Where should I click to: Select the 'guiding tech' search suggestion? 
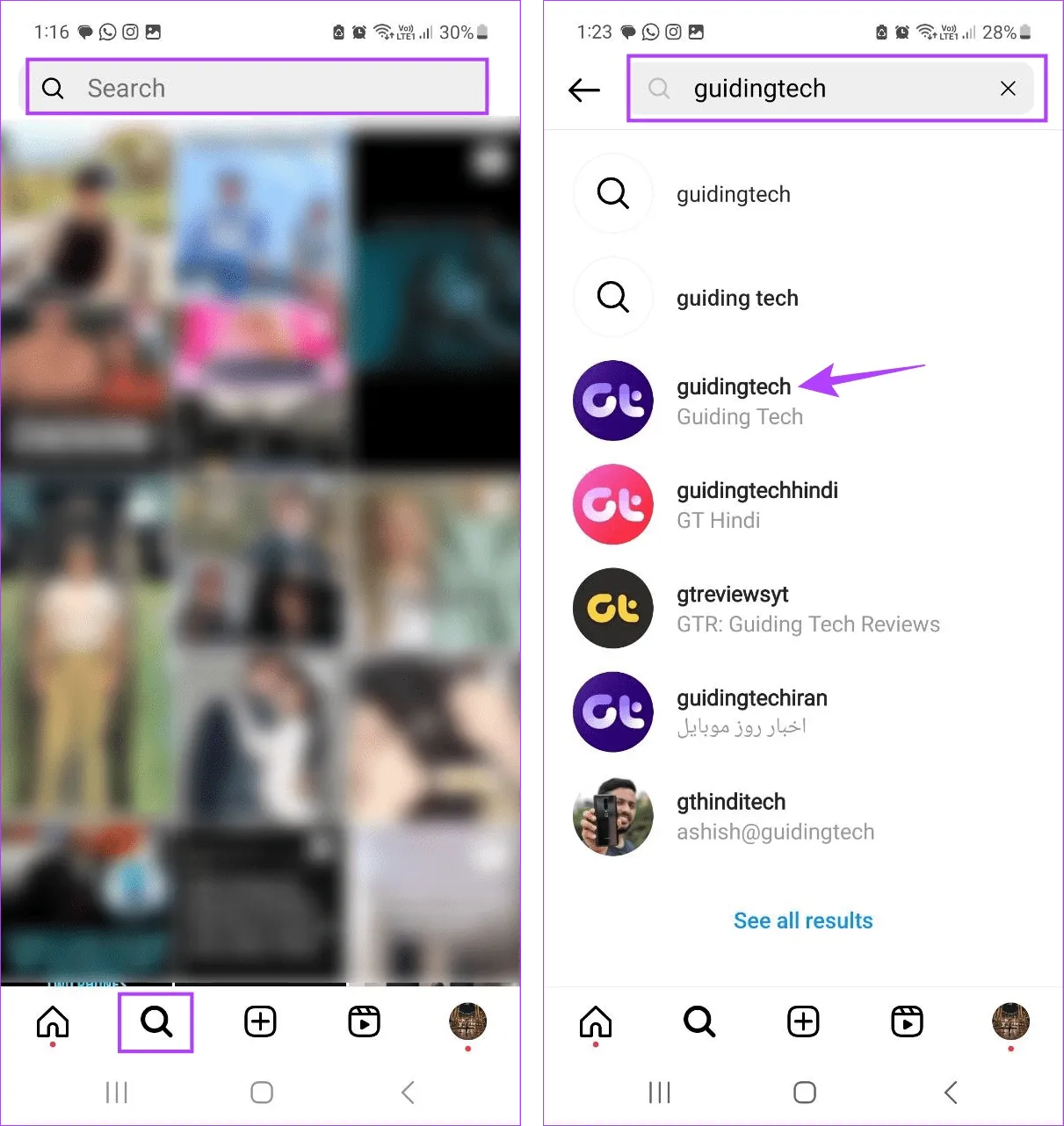point(736,298)
